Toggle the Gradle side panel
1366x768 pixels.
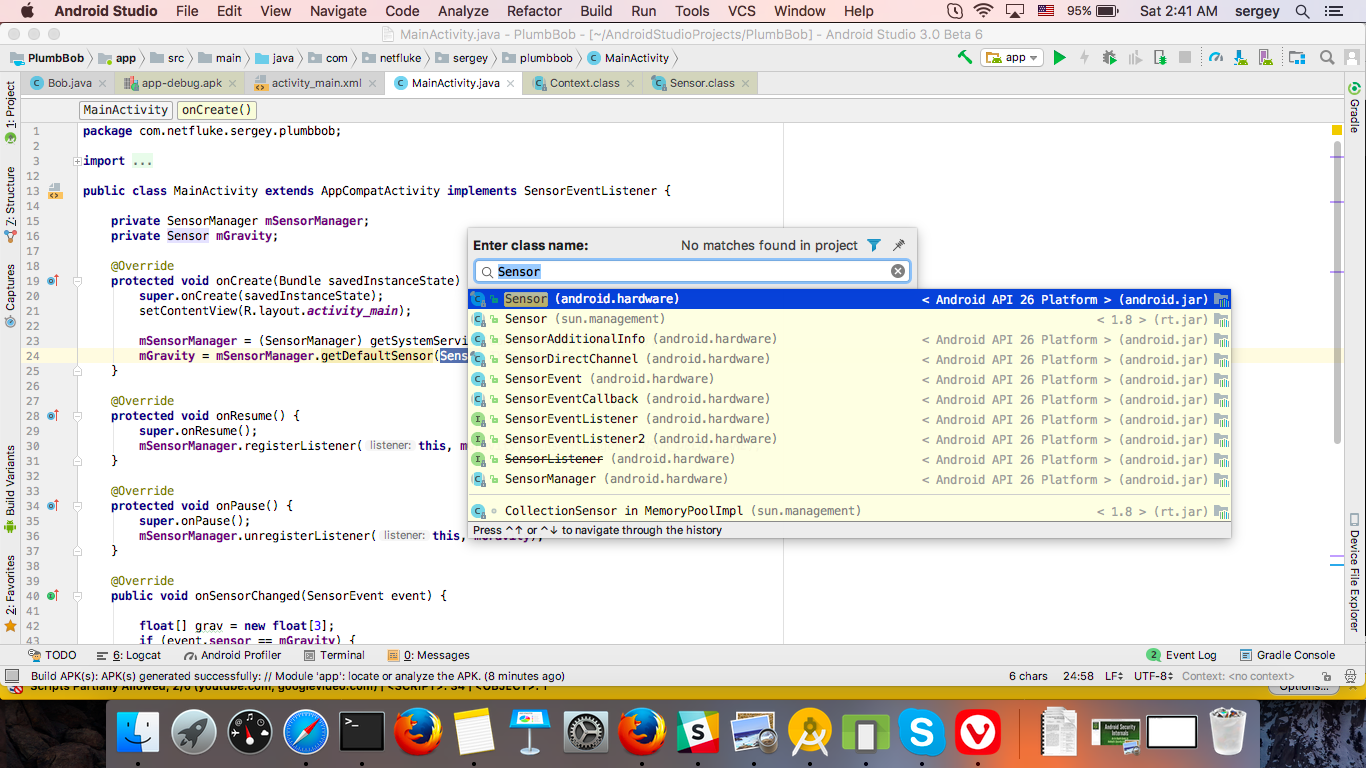pos(1355,109)
